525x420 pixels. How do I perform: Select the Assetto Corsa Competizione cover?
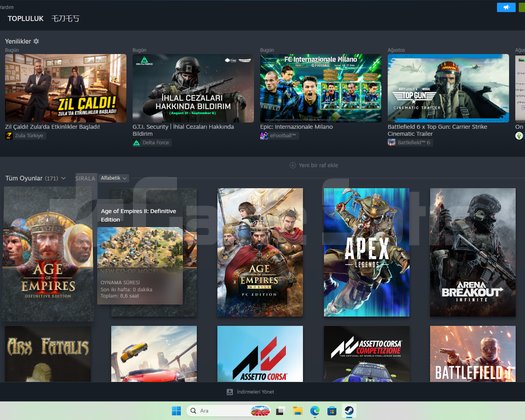[x=367, y=354]
